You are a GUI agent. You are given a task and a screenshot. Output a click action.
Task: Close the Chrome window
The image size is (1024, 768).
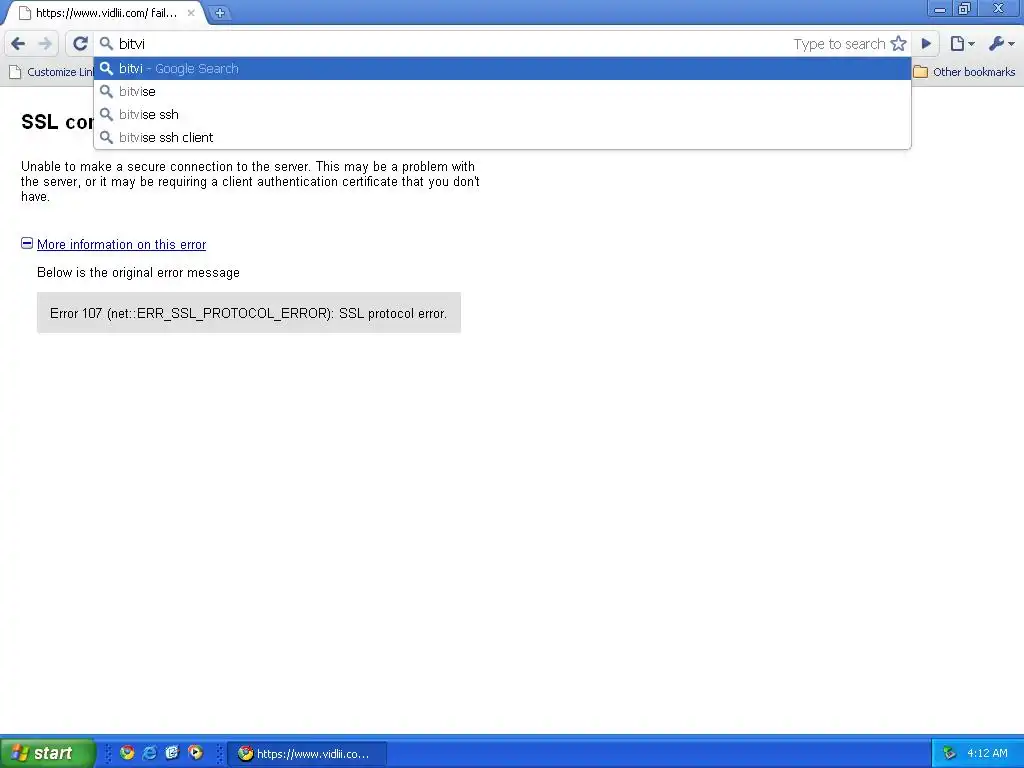tap(999, 9)
